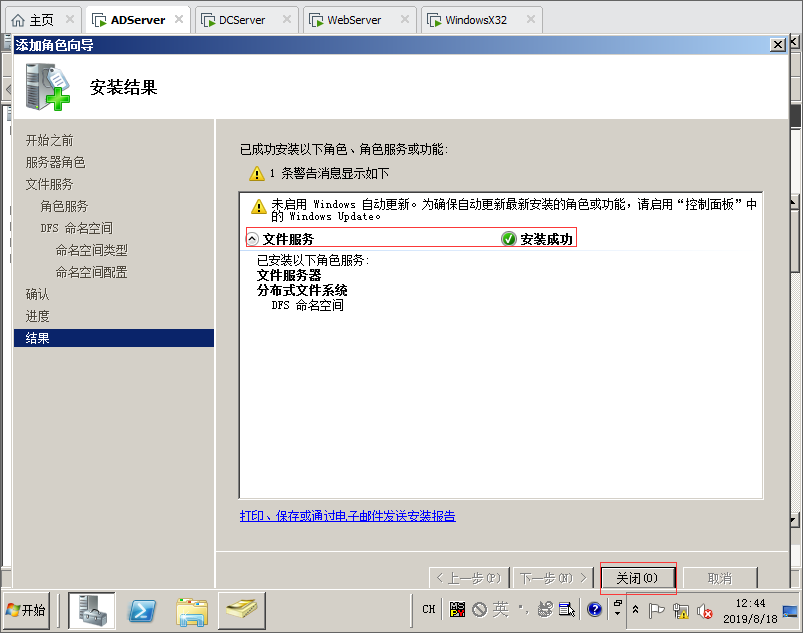Open the Action Center flag icon
The image size is (803, 633).
coord(656,610)
